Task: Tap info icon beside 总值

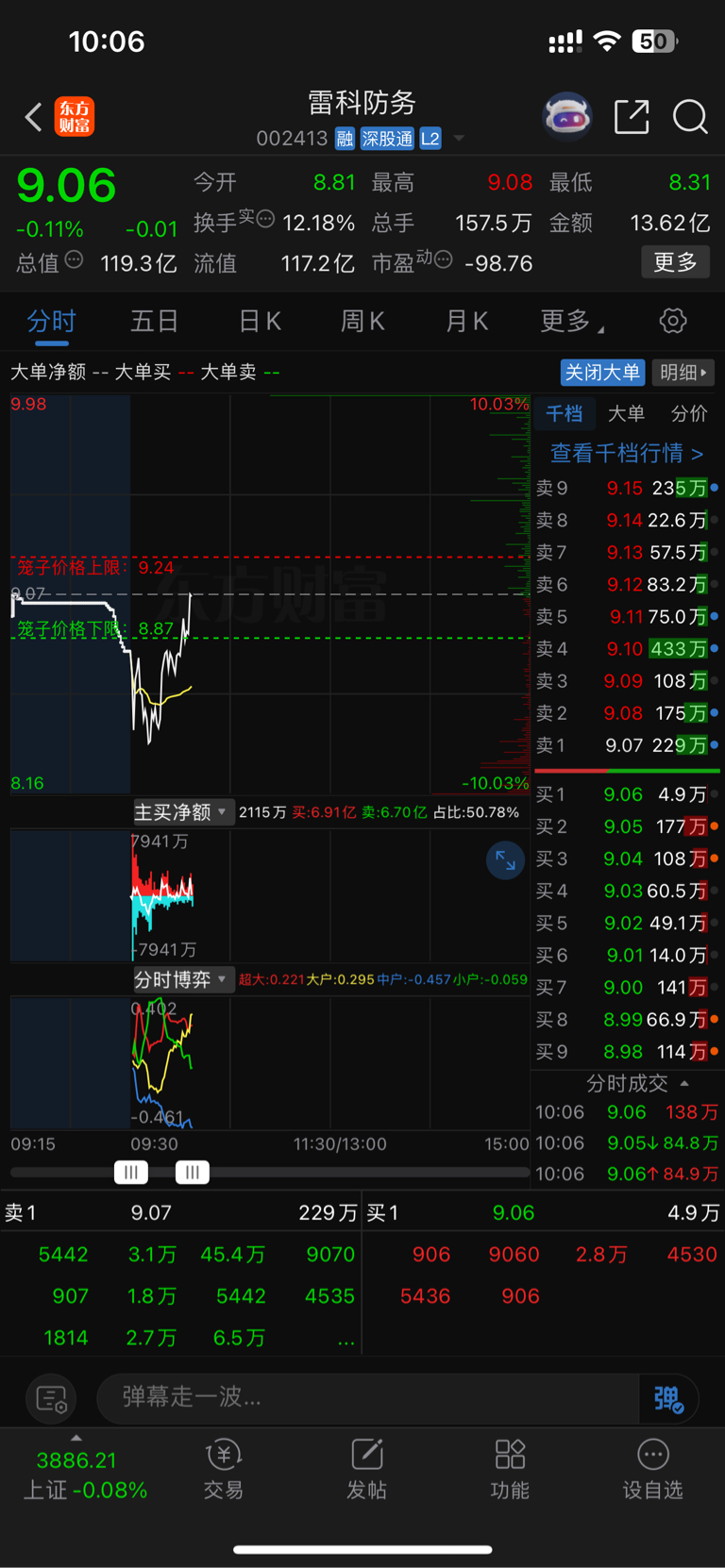Action: (74, 259)
